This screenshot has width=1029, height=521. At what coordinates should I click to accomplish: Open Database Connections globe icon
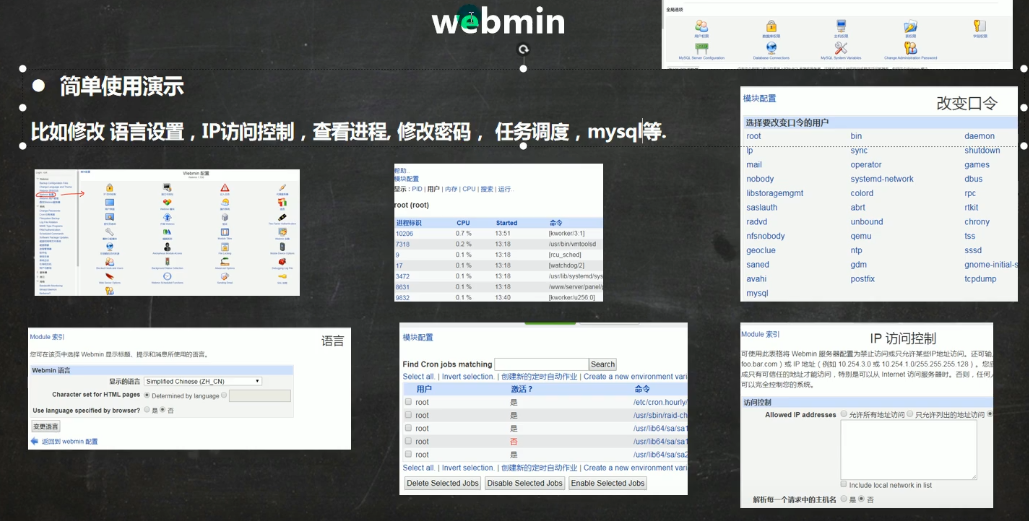pyautogui.click(x=771, y=48)
